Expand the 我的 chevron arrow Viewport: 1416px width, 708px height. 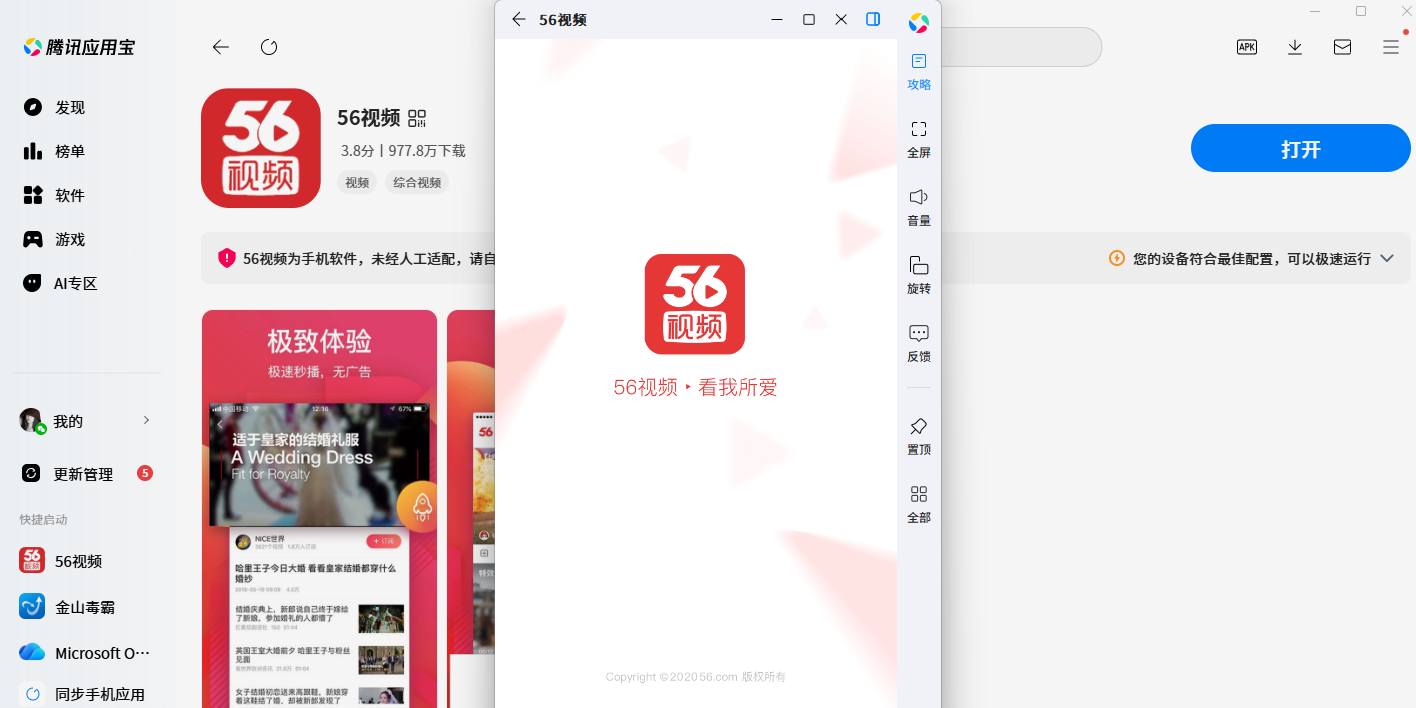pos(146,420)
